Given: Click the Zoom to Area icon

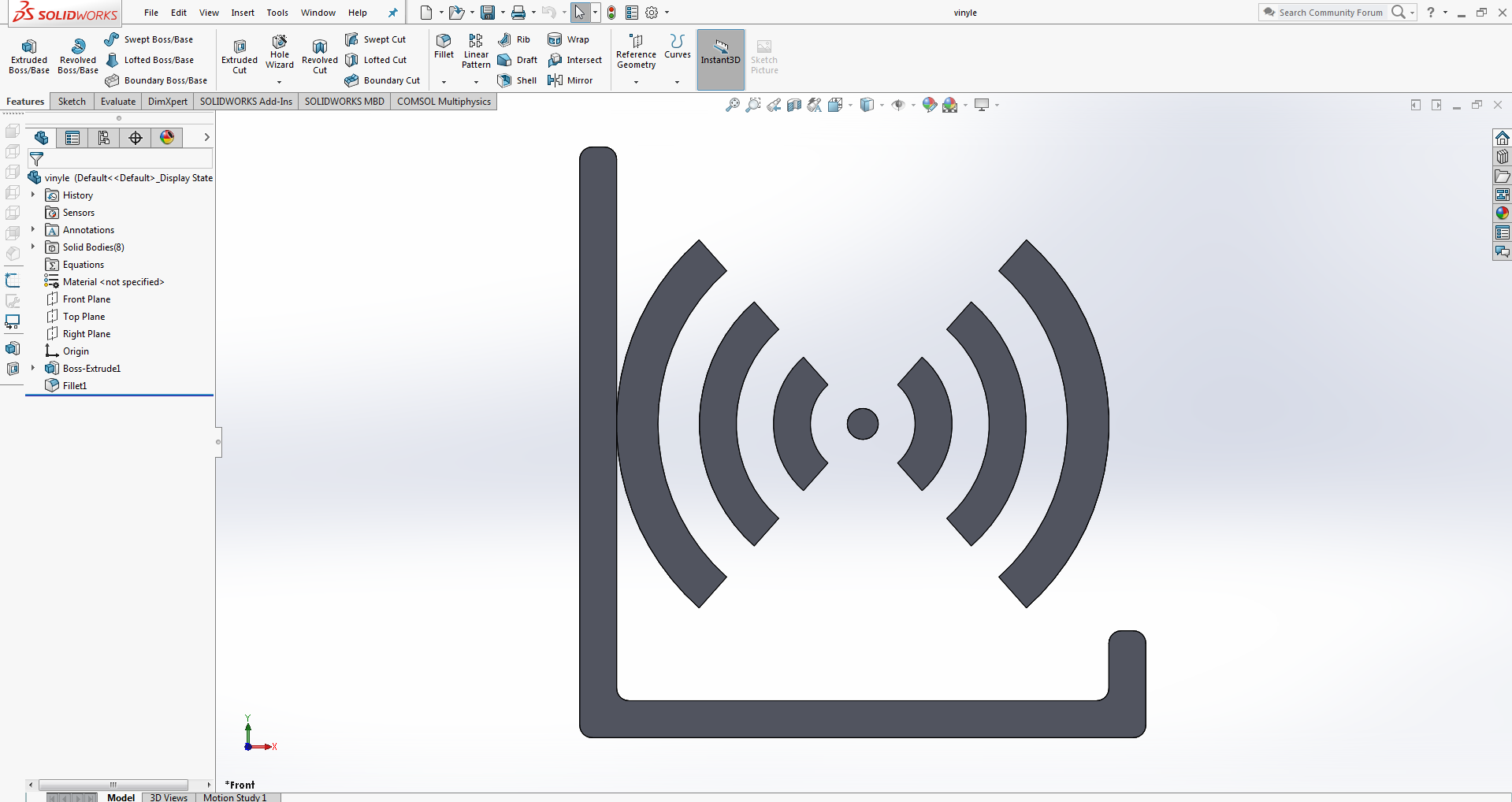Looking at the screenshot, I should coord(753,105).
